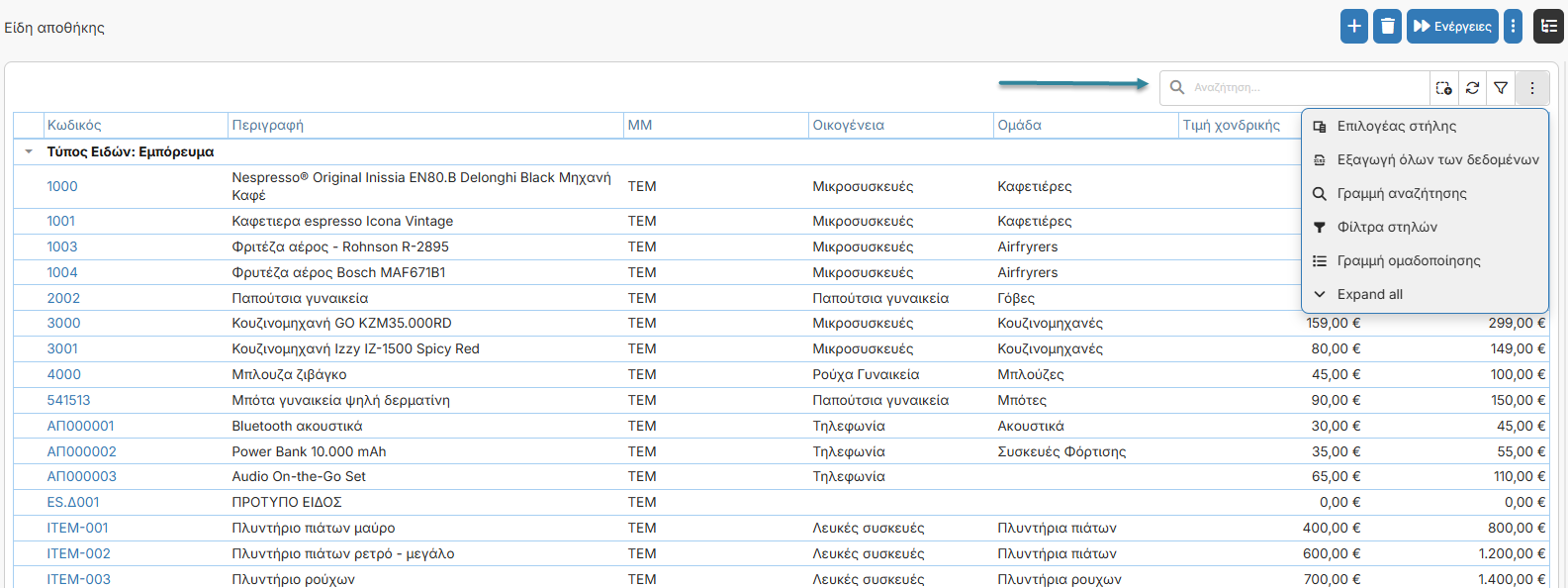Click the column filters funnel icon in menu
This screenshot has height=588, width=1568.
point(1319,227)
